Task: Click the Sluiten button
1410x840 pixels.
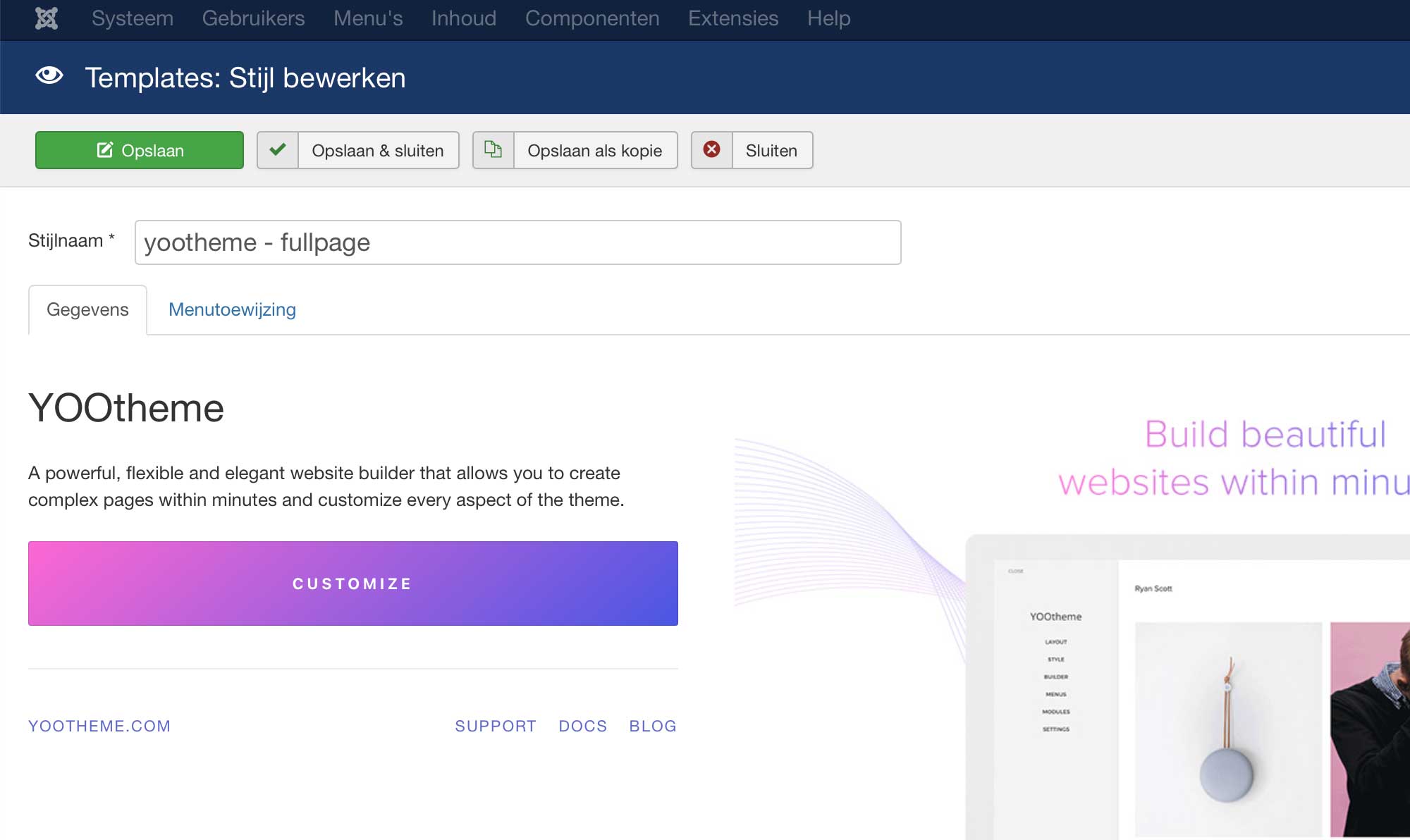Action: (752, 150)
